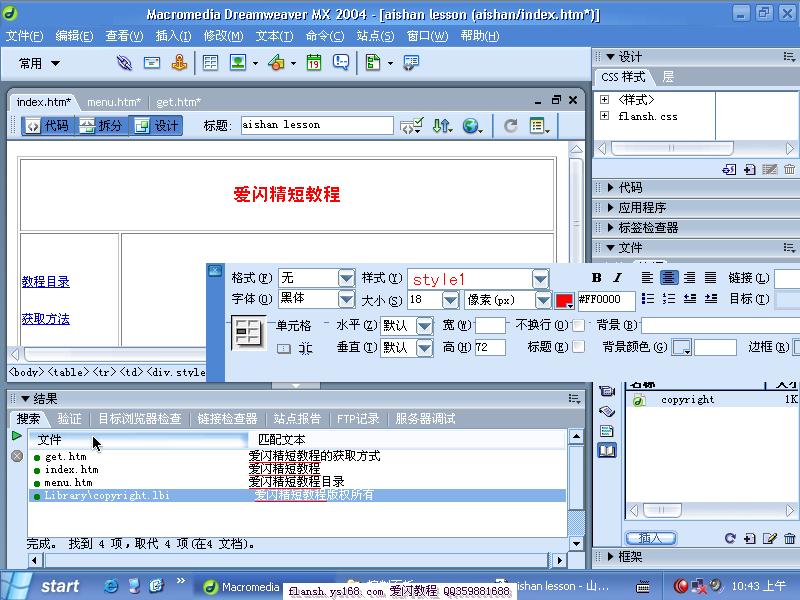Open the file management icon

click(442, 126)
